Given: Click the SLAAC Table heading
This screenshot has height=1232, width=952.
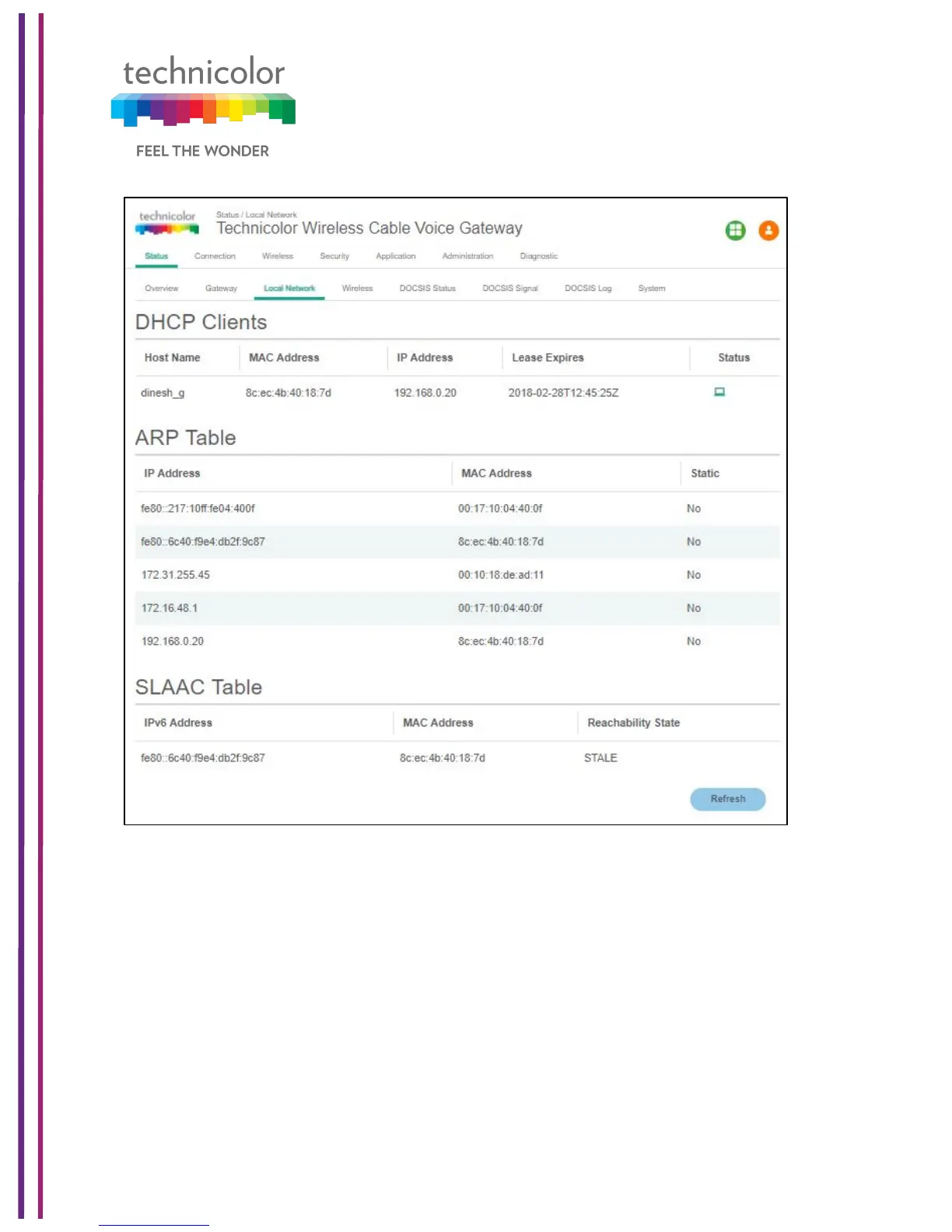Looking at the screenshot, I should [199, 688].
